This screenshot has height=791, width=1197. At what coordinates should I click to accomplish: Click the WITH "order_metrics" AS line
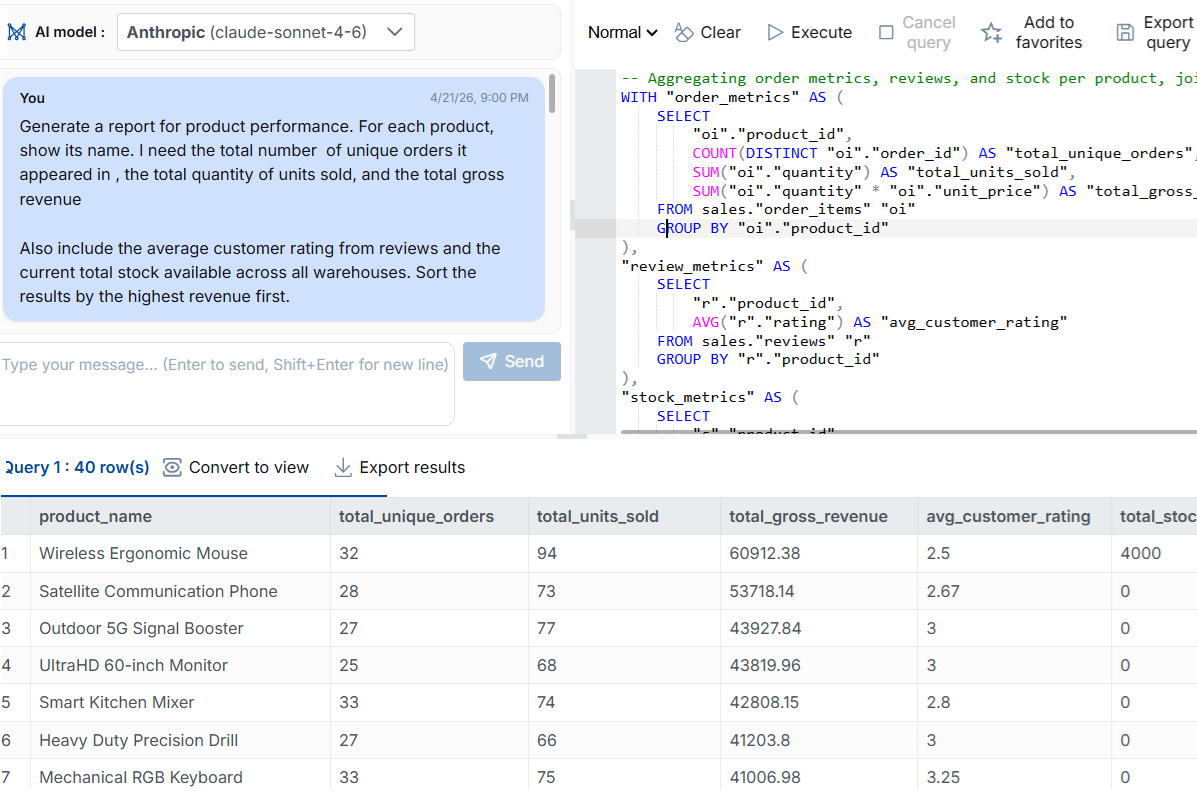click(732, 97)
